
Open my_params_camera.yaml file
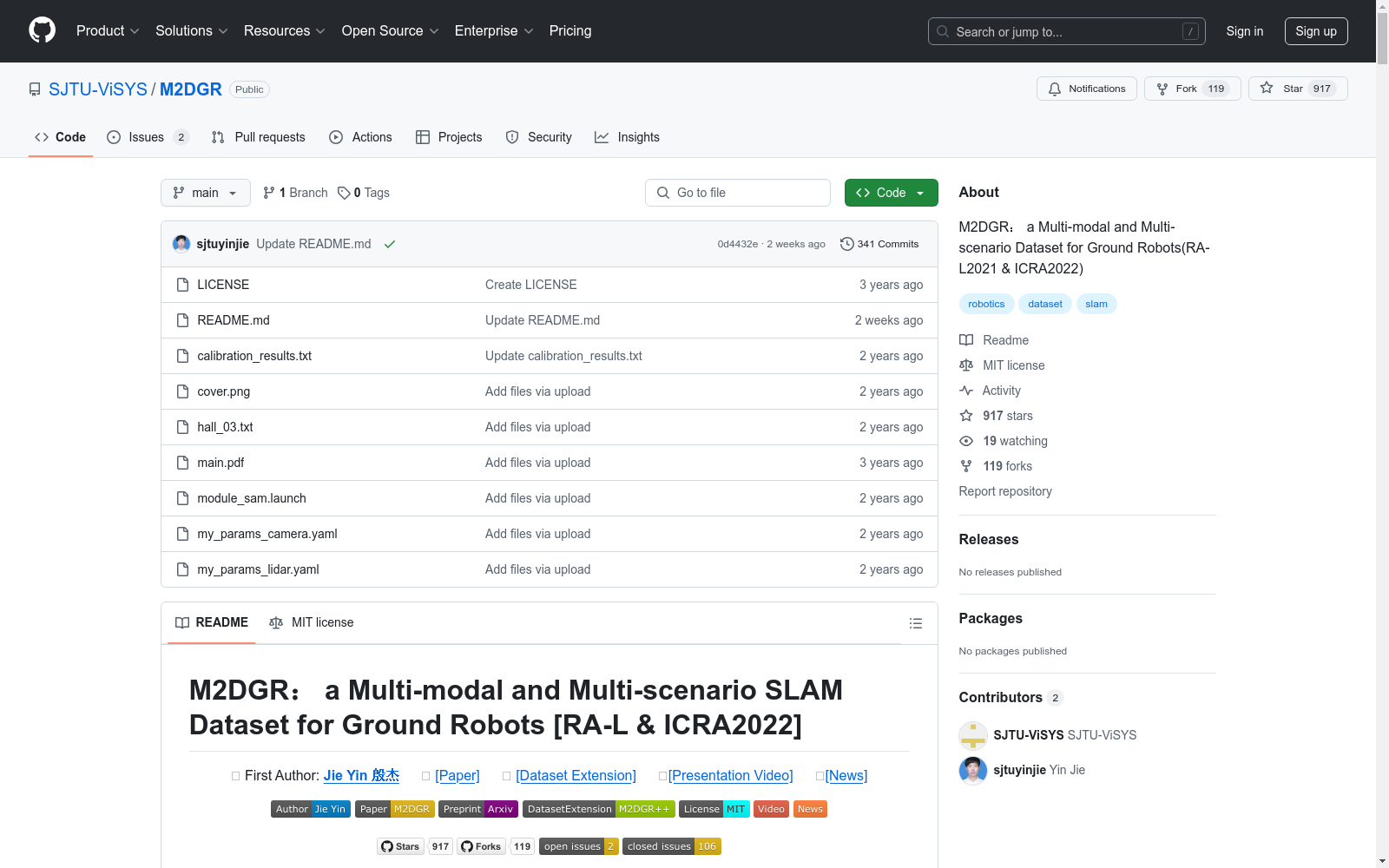point(267,534)
